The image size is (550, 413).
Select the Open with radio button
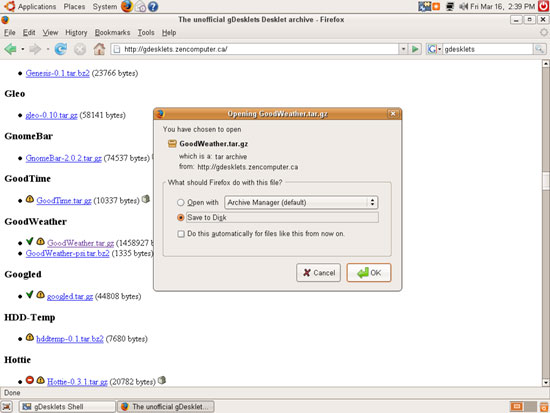[x=181, y=202]
